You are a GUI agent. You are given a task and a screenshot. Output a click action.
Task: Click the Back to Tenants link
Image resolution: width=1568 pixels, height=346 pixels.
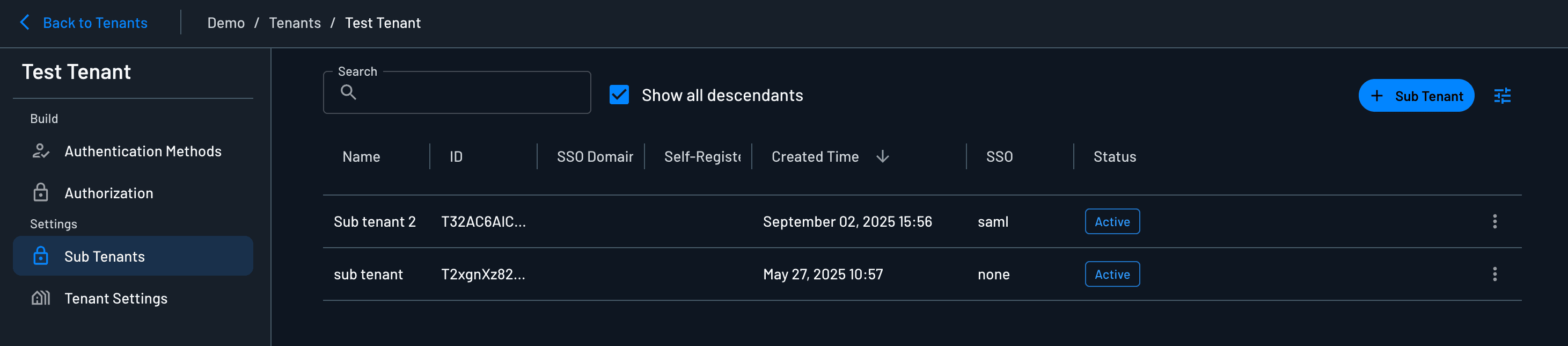pos(94,23)
